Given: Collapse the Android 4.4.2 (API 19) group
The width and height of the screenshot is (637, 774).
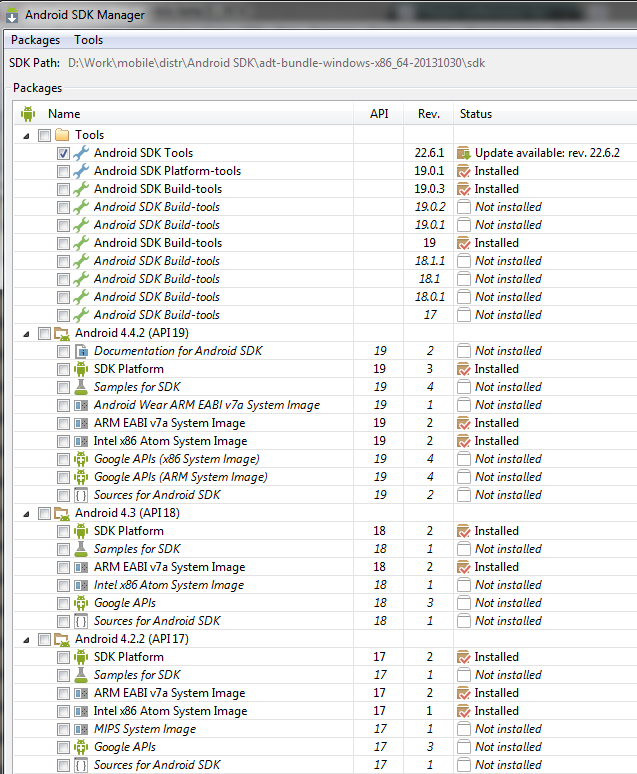Looking at the screenshot, I should (26, 334).
